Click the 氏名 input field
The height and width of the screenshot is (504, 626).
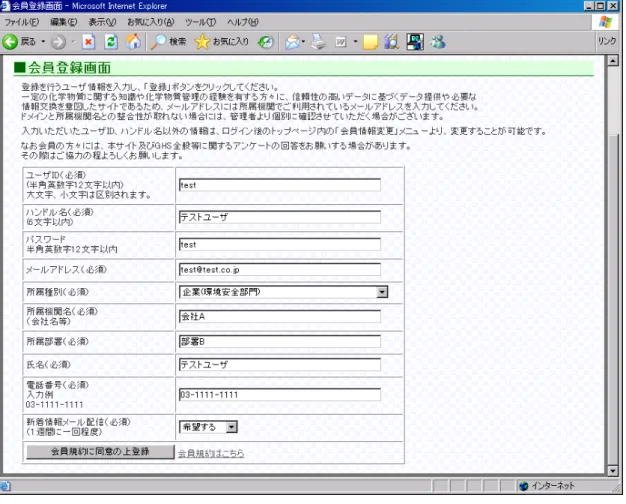point(279,364)
